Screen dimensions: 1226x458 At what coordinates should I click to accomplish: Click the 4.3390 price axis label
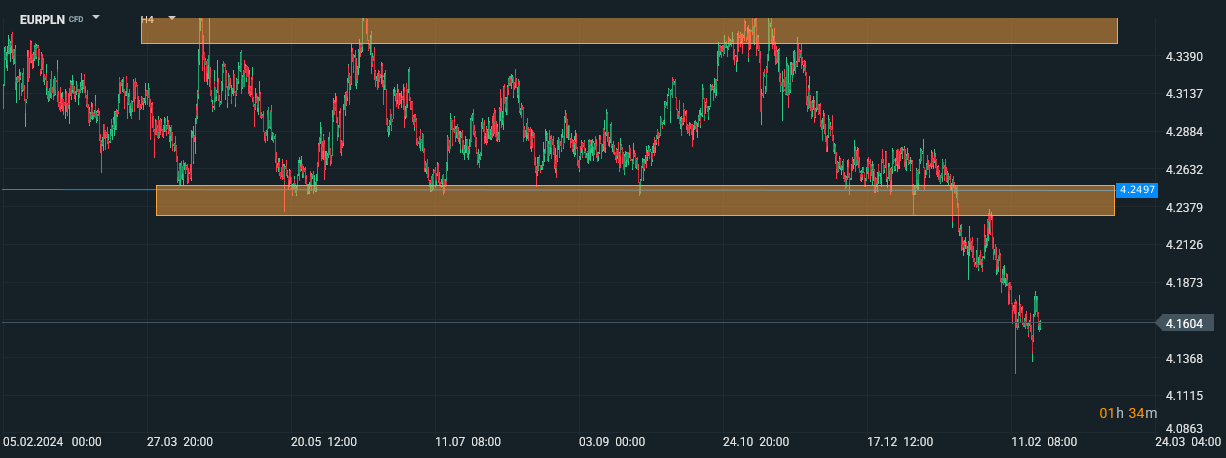[1184, 57]
